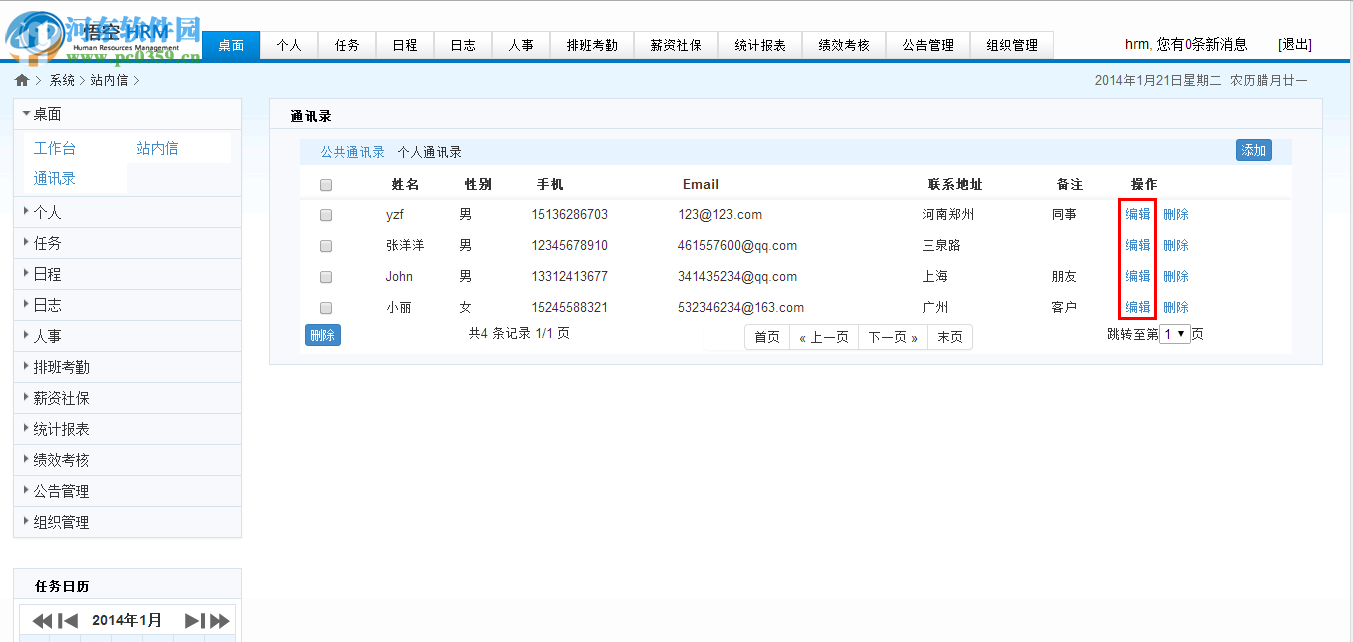Click 编辑 on John's contact row
Image resolution: width=1353 pixels, height=642 pixels.
coord(1137,276)
